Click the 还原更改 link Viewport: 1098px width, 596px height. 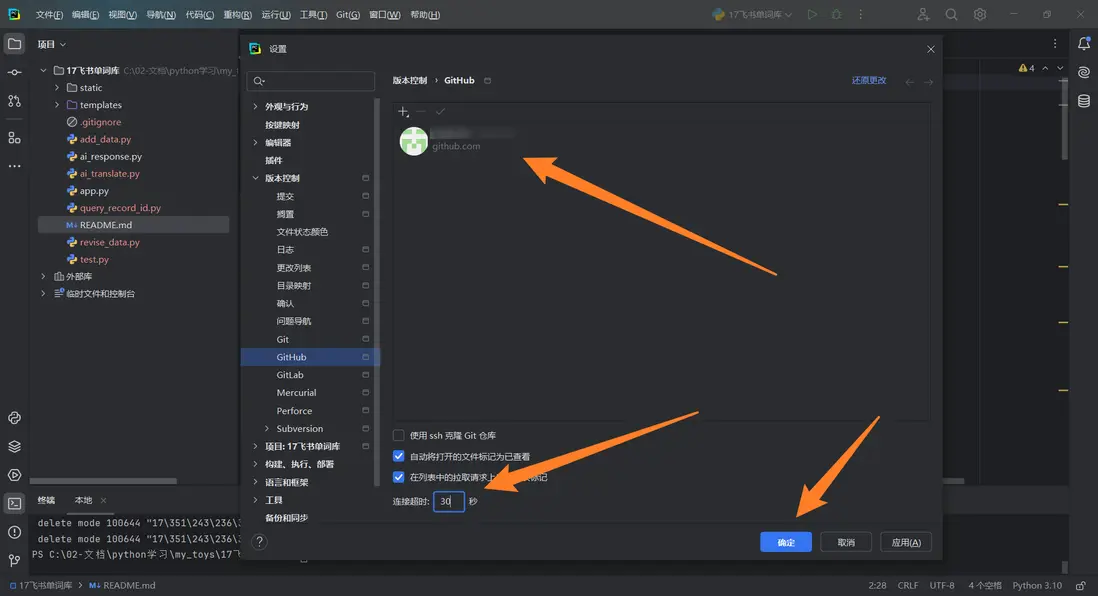point(869,81)
